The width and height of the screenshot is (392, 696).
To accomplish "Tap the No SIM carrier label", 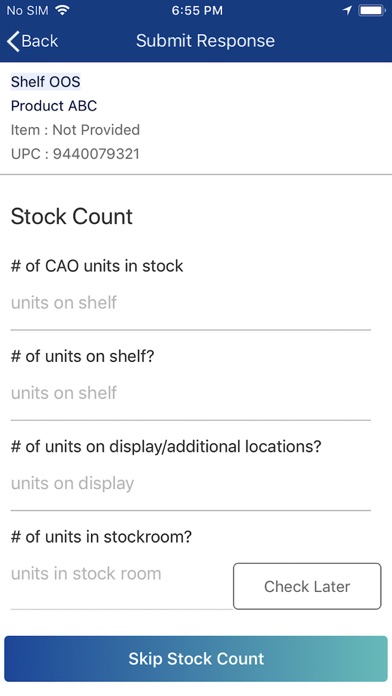I will pyautogui.click(x=28, y=11).
